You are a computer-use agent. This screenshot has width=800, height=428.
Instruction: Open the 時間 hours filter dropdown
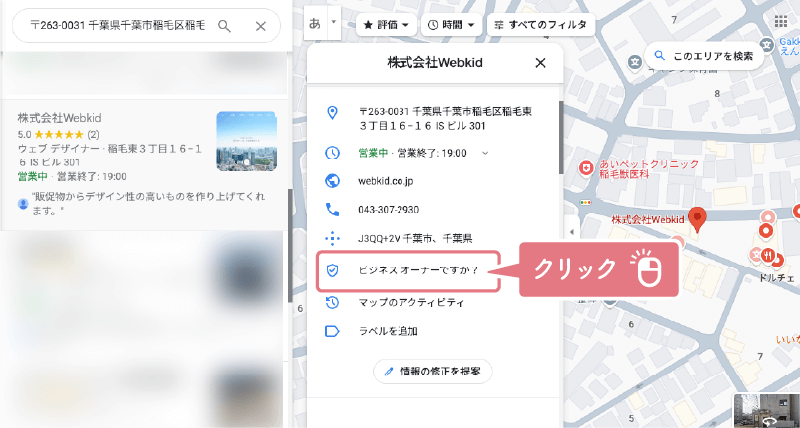tap(452, 24)
